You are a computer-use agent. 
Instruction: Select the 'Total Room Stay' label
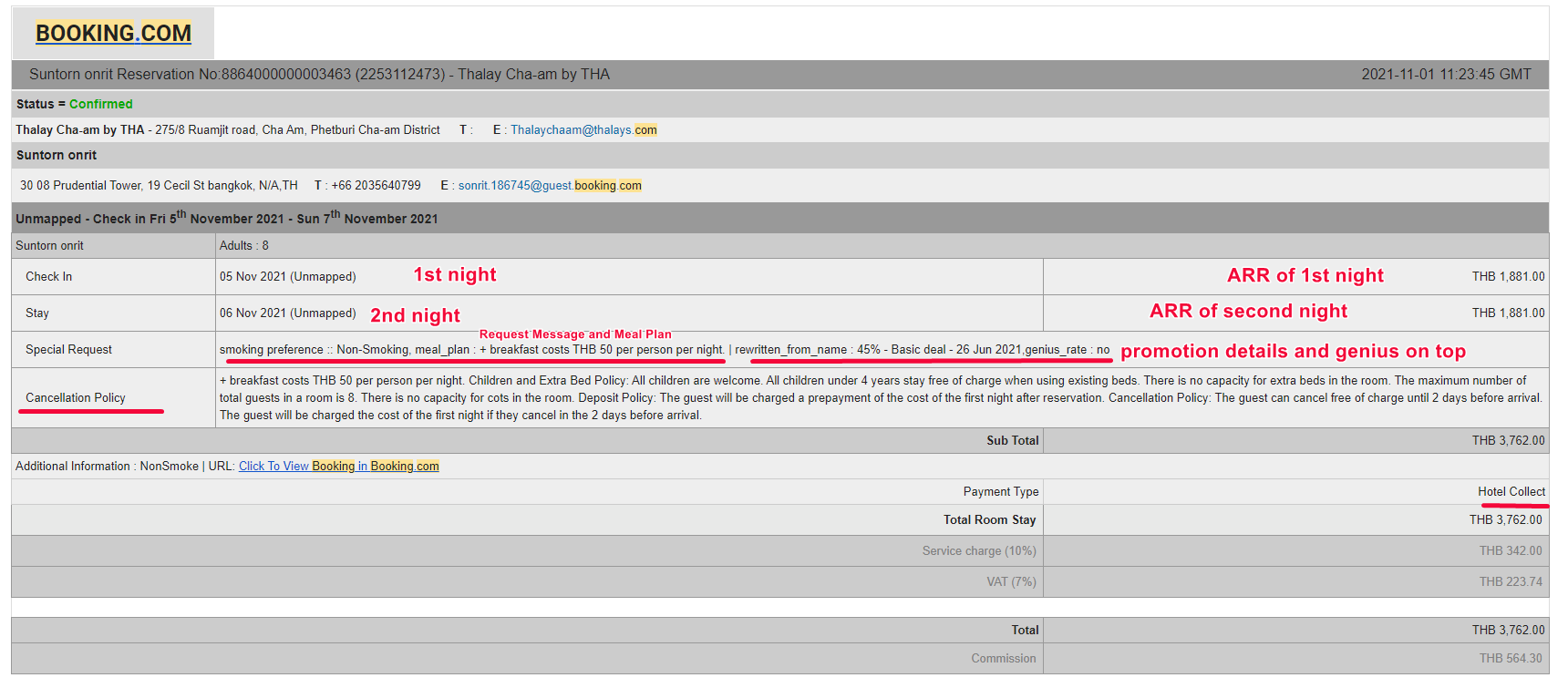[x=990, y=520]
